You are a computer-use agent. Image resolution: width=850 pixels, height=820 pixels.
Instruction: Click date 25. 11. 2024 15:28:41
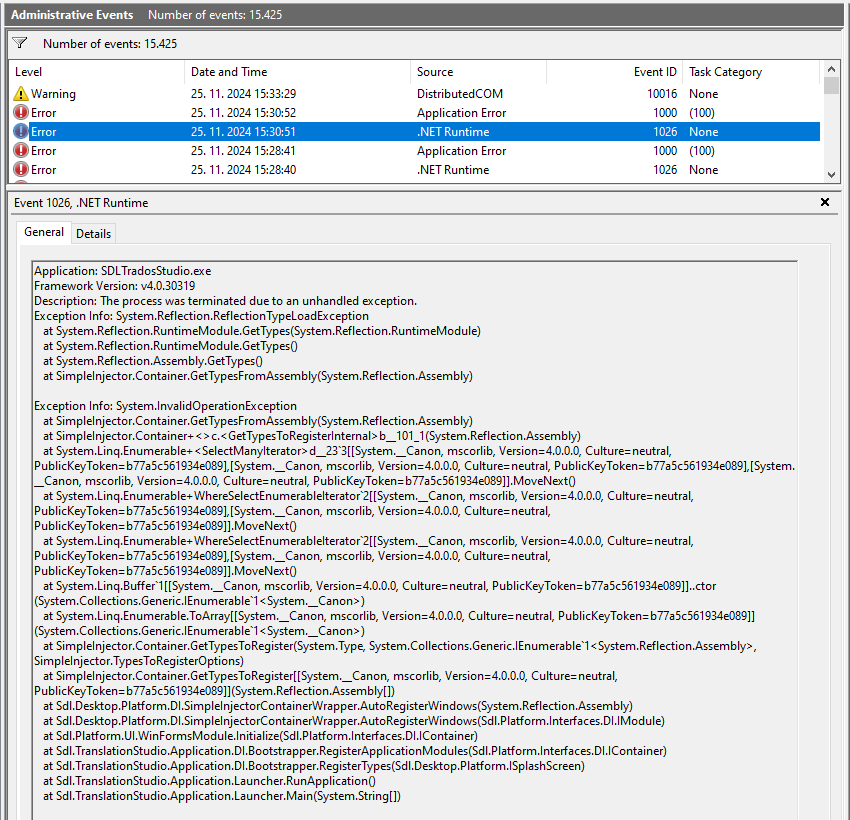tap(243, 151)
